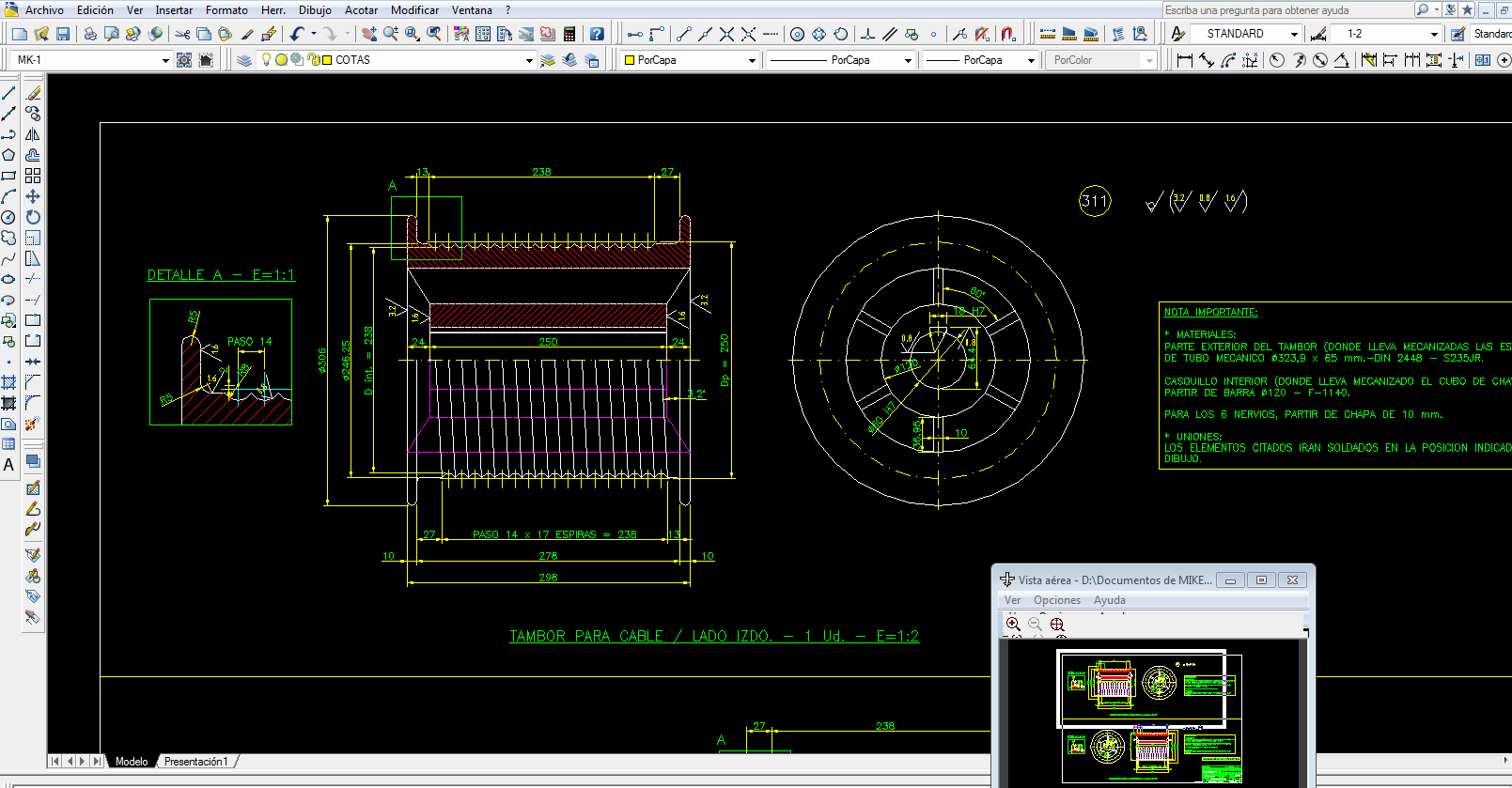
Task: Toggle the COTAS layer lightbulb on/off
Action: click(x=266, y=59)
